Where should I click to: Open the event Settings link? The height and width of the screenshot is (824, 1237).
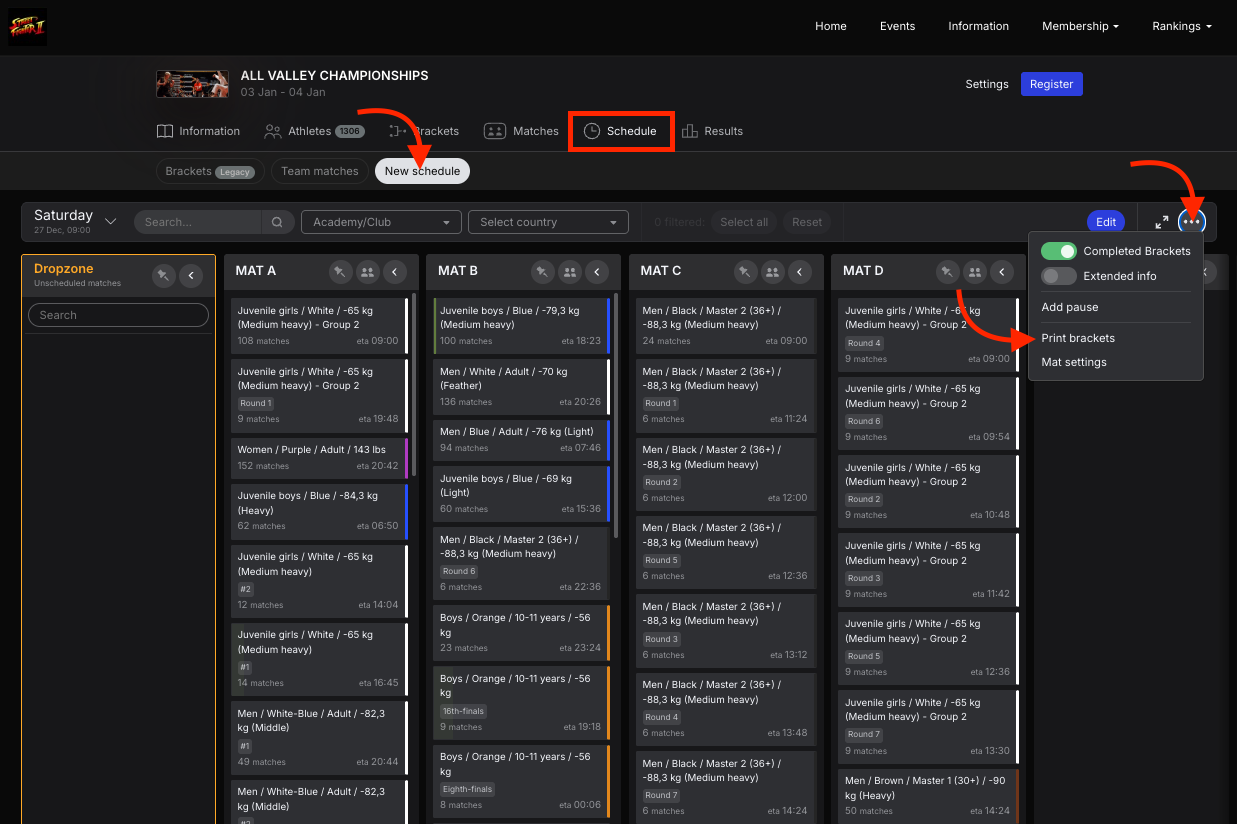[987, 84]
